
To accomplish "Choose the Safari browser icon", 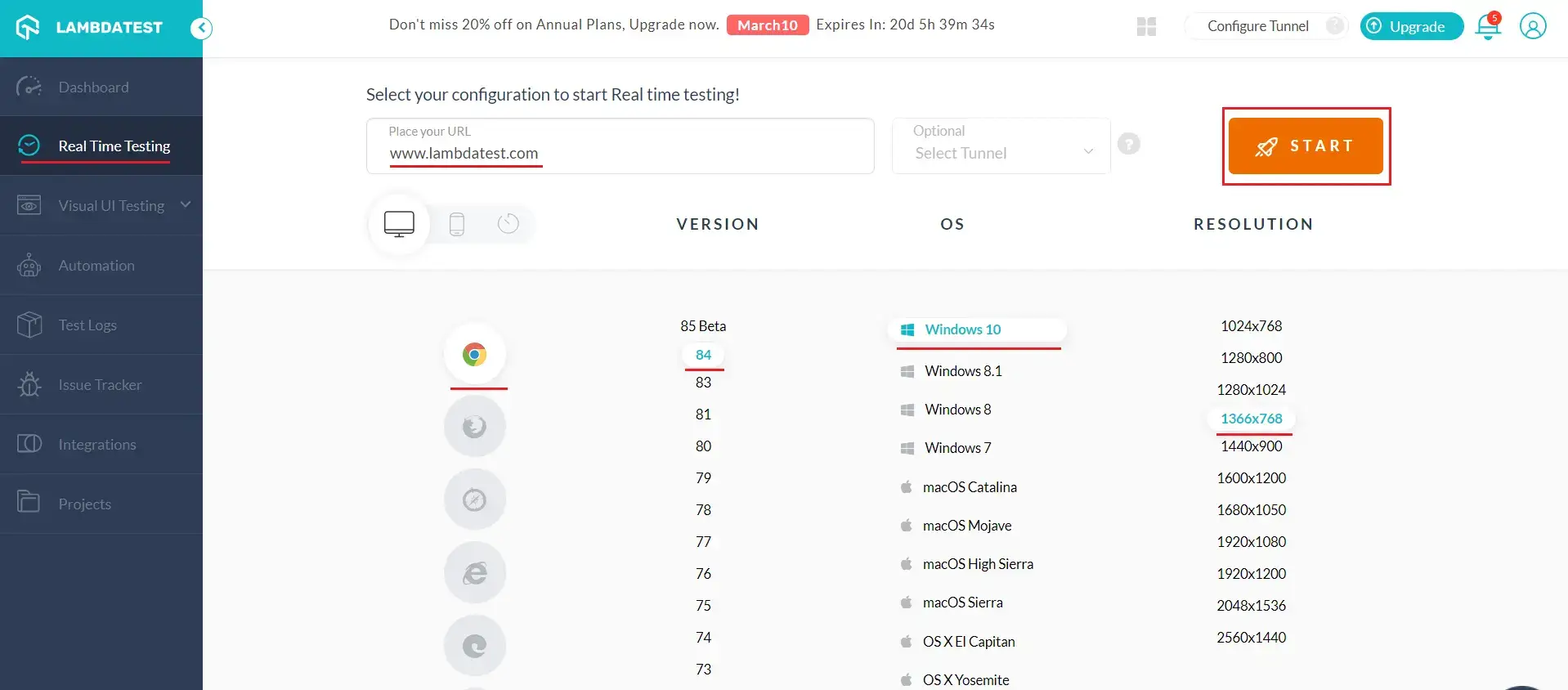I will click(x=474, y=500).
